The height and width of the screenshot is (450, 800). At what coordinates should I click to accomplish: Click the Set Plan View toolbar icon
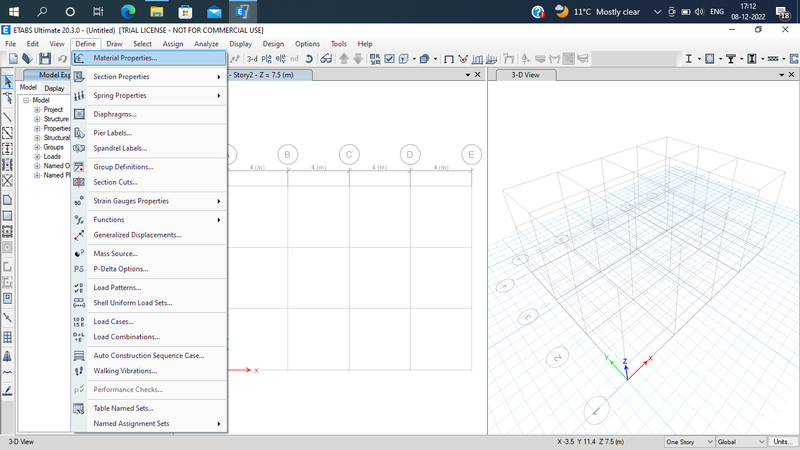point(266,59)
